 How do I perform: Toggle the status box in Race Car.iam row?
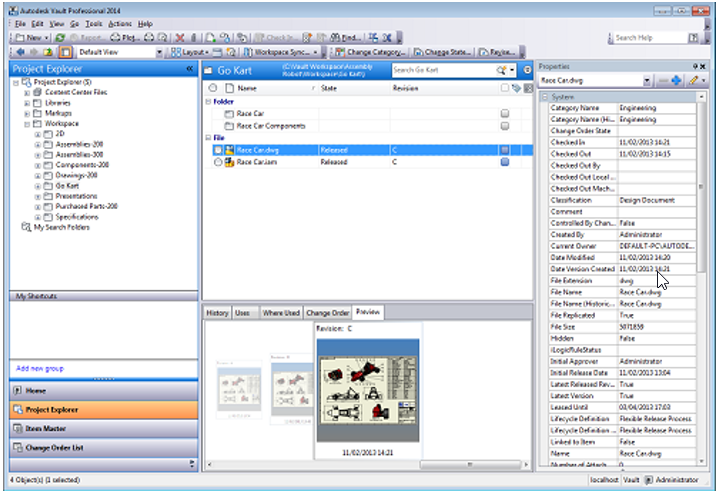(505, 162)
